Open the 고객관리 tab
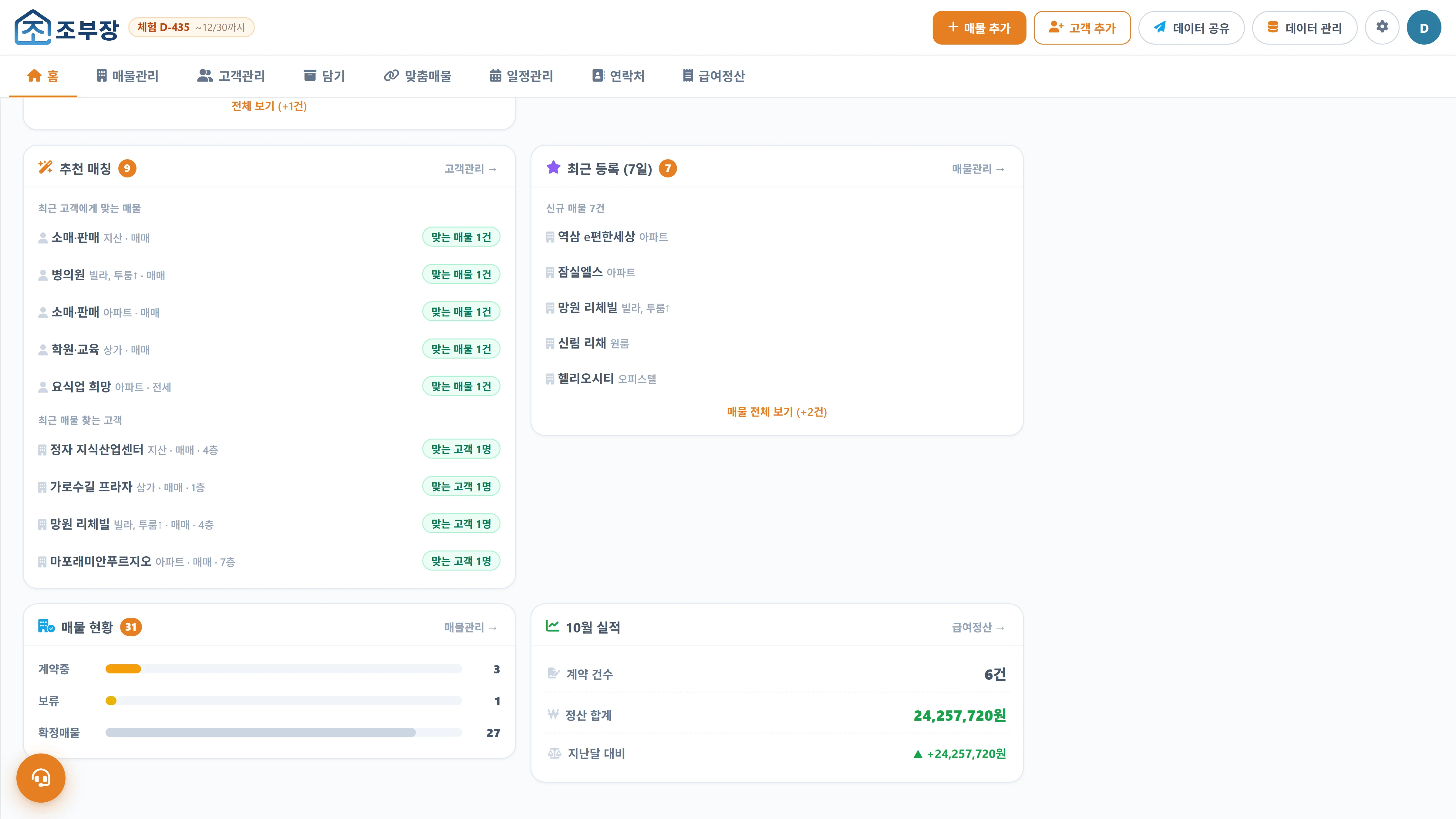The width and height of the screenshot is (1456, 819). (x=231, y=76)
